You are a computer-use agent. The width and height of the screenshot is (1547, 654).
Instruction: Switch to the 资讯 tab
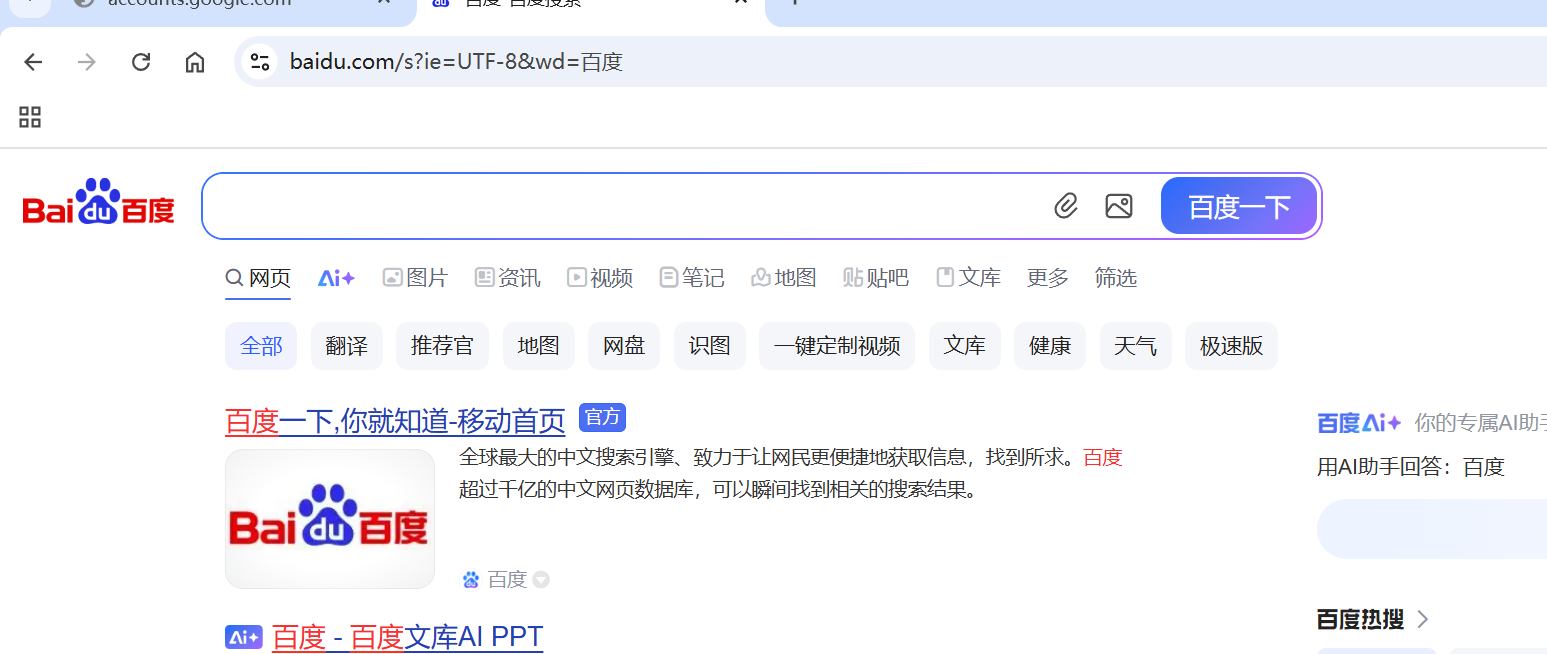(508, 278)
